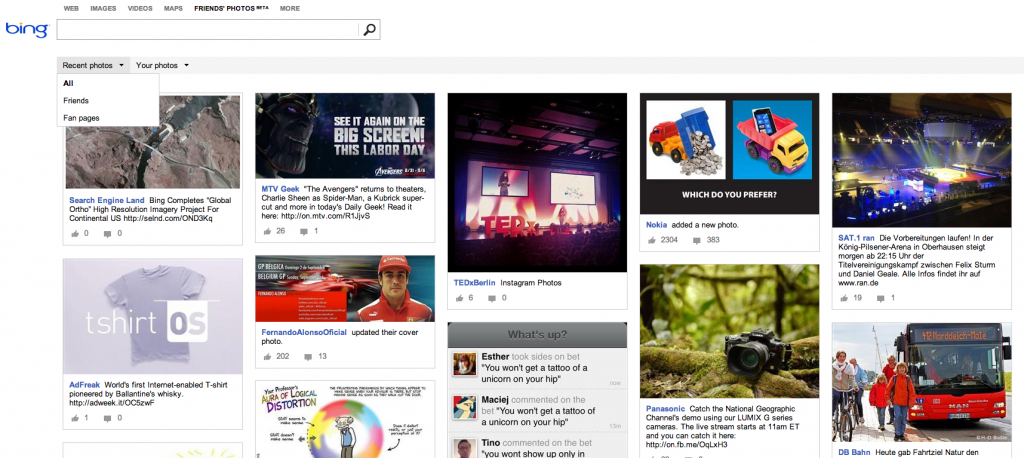Switch to the MAPS tab
Screen dimensions: 1024x458
tap(173, 8)
